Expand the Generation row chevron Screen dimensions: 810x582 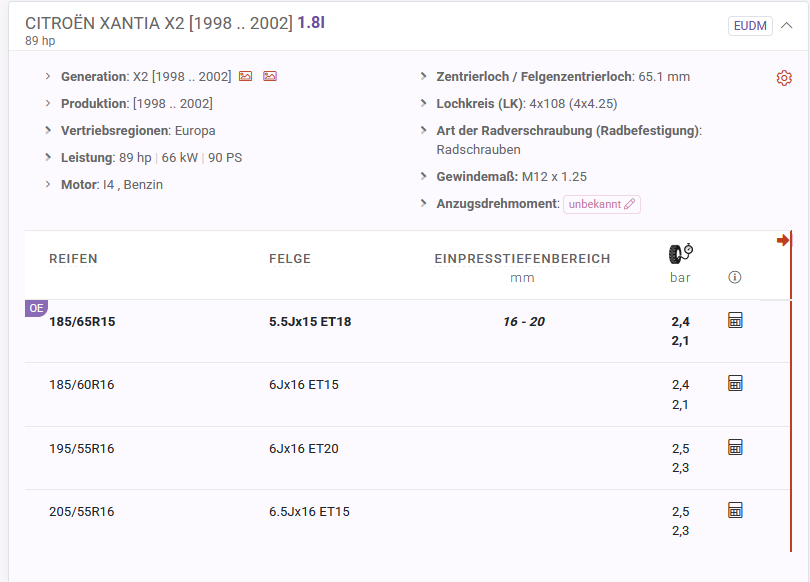(x=48, y=76)
